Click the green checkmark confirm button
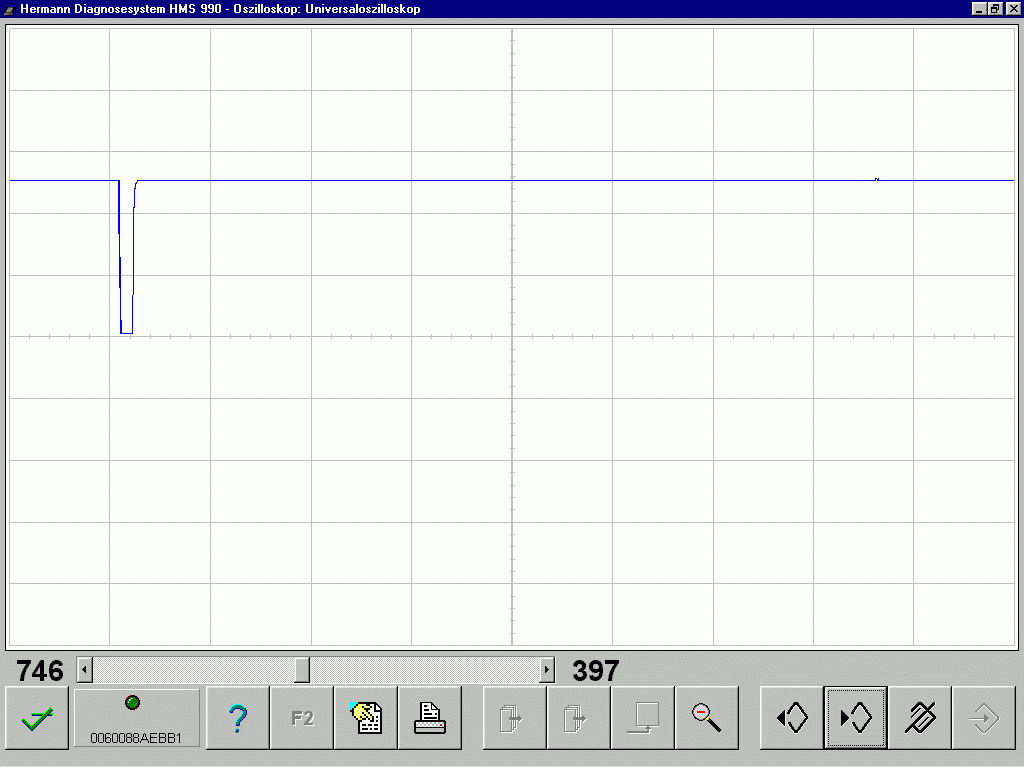The image size is (1024, 768). tap(37, 718)
